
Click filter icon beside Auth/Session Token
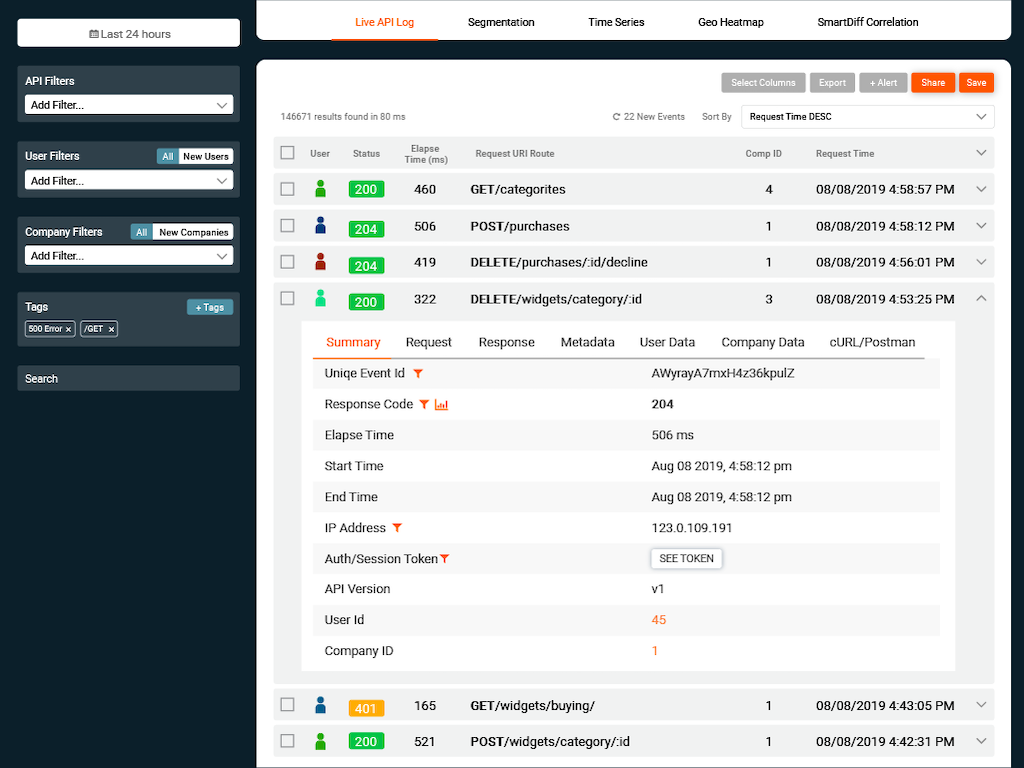(445, 559)
